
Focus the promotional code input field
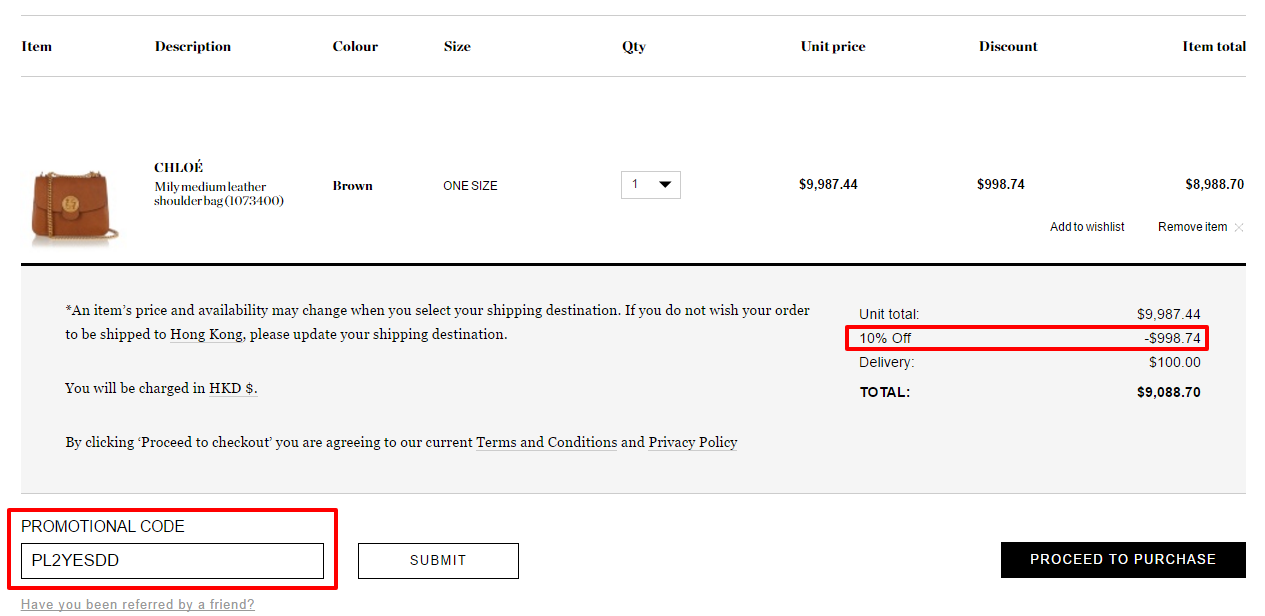172,561
